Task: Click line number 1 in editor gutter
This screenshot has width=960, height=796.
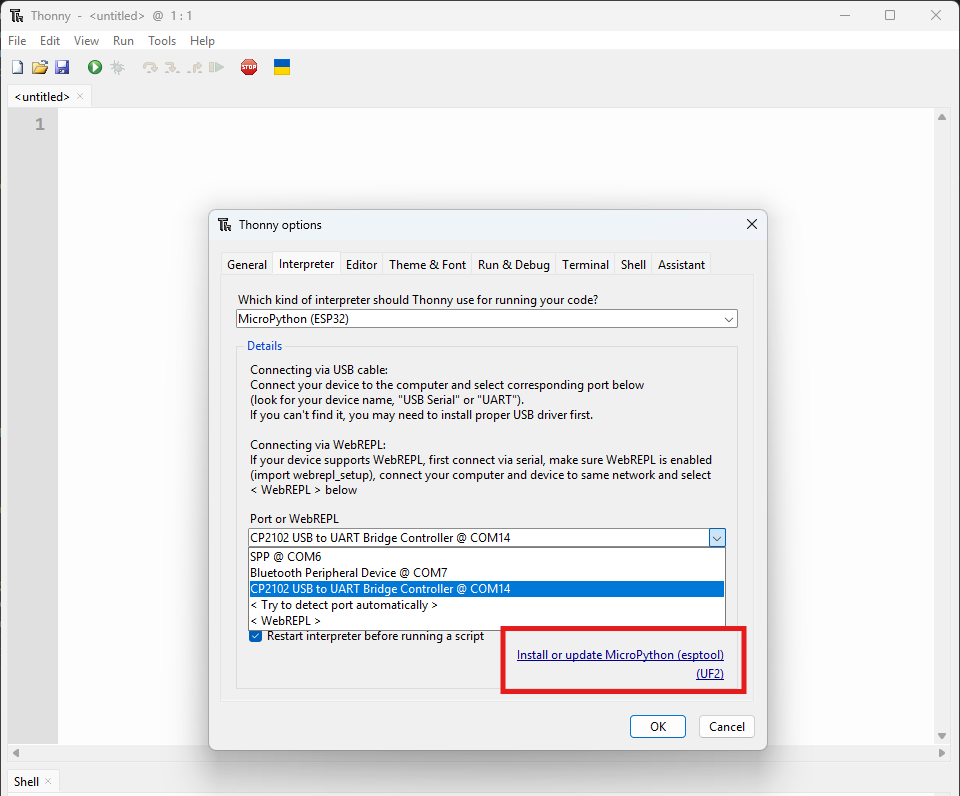Action: point(40,124)
